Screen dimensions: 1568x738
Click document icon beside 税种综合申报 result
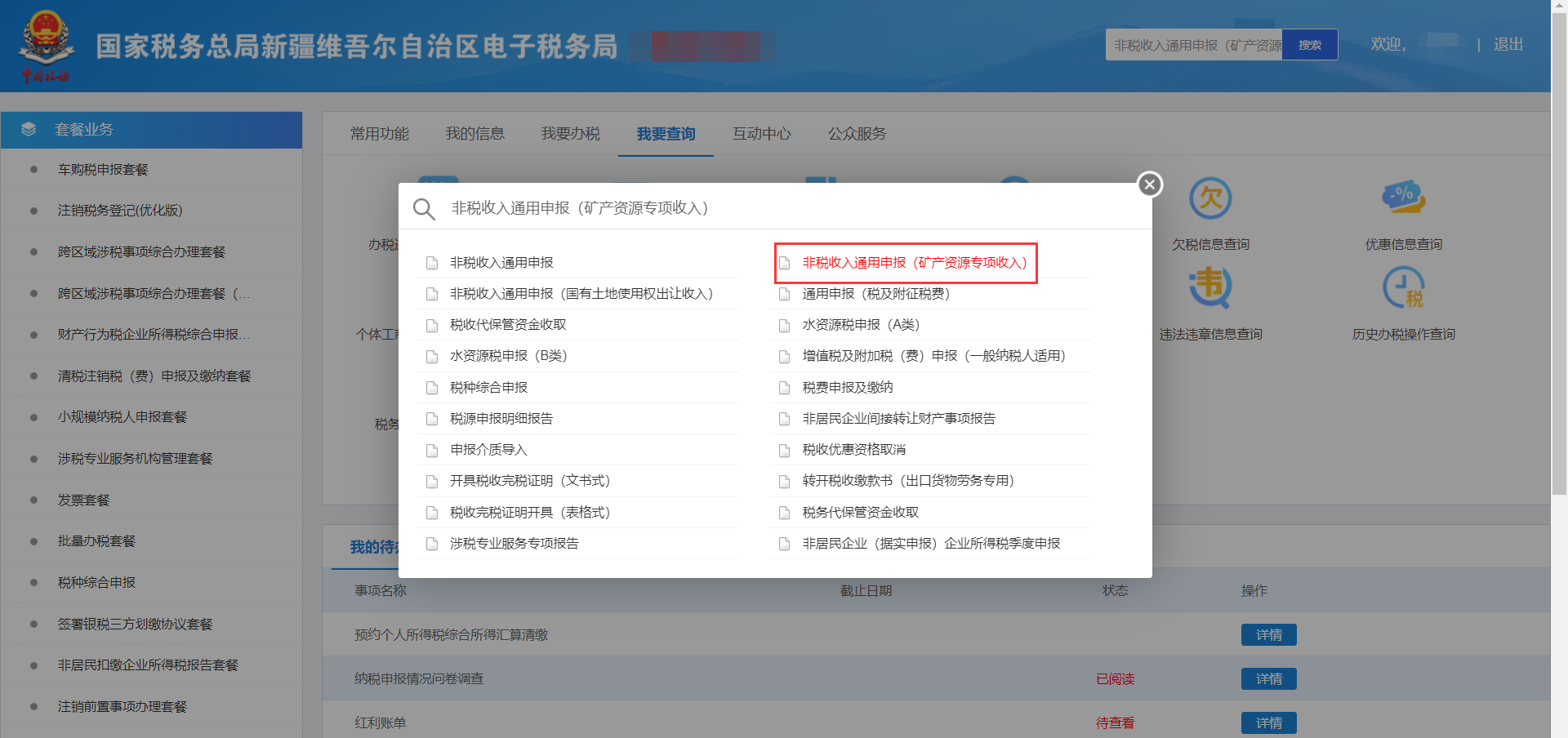(432, 388)
